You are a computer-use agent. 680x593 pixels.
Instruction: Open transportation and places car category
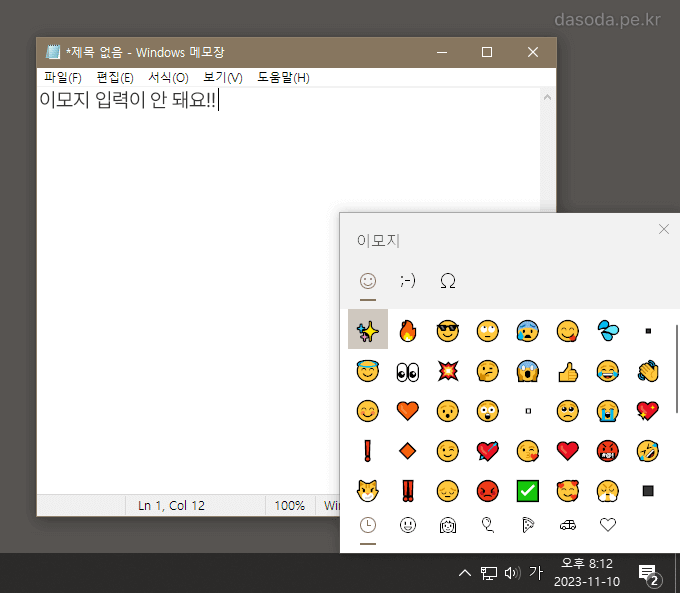pos(568,525)
